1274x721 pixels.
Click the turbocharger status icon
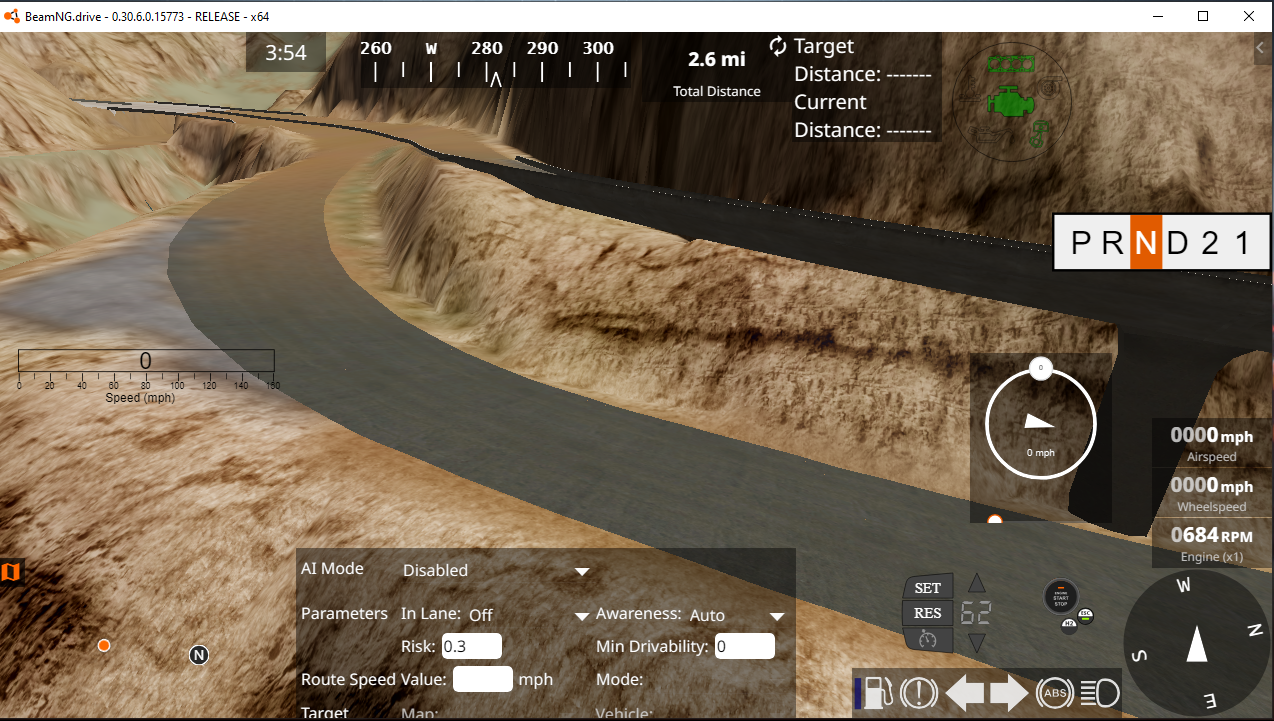click(x=1051, y=88)
